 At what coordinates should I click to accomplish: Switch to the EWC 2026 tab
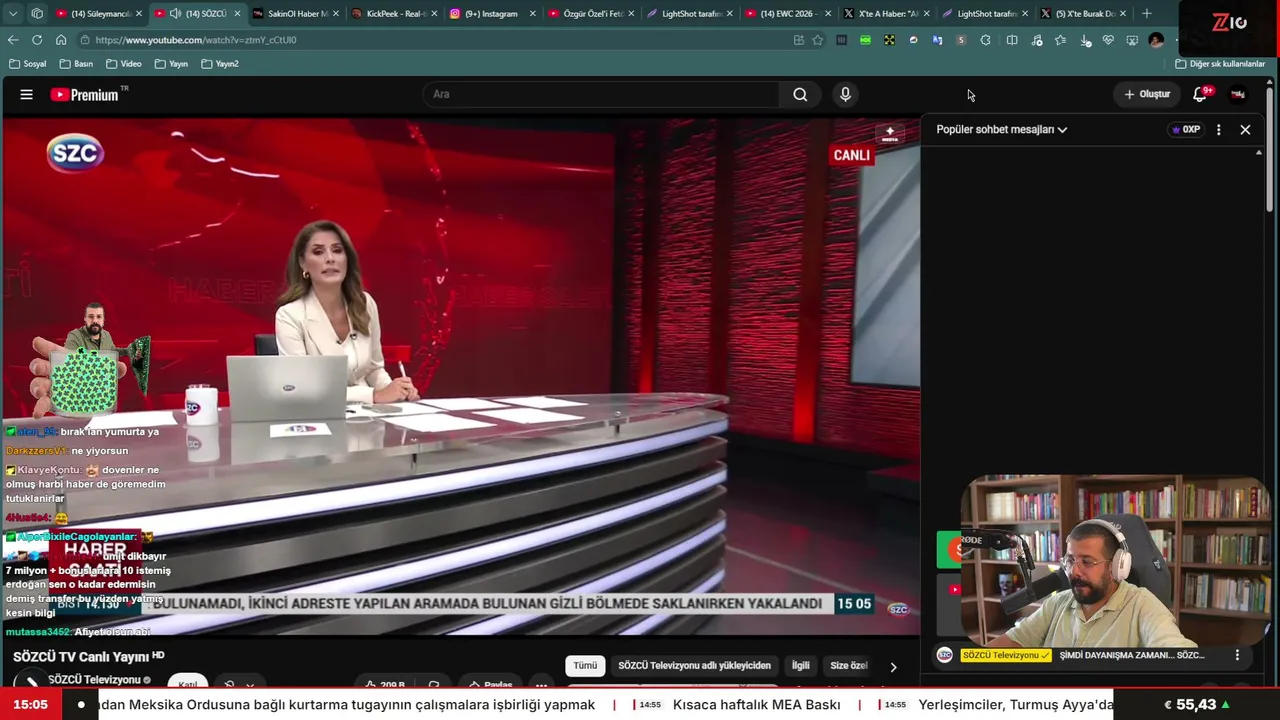pos(786,14)
